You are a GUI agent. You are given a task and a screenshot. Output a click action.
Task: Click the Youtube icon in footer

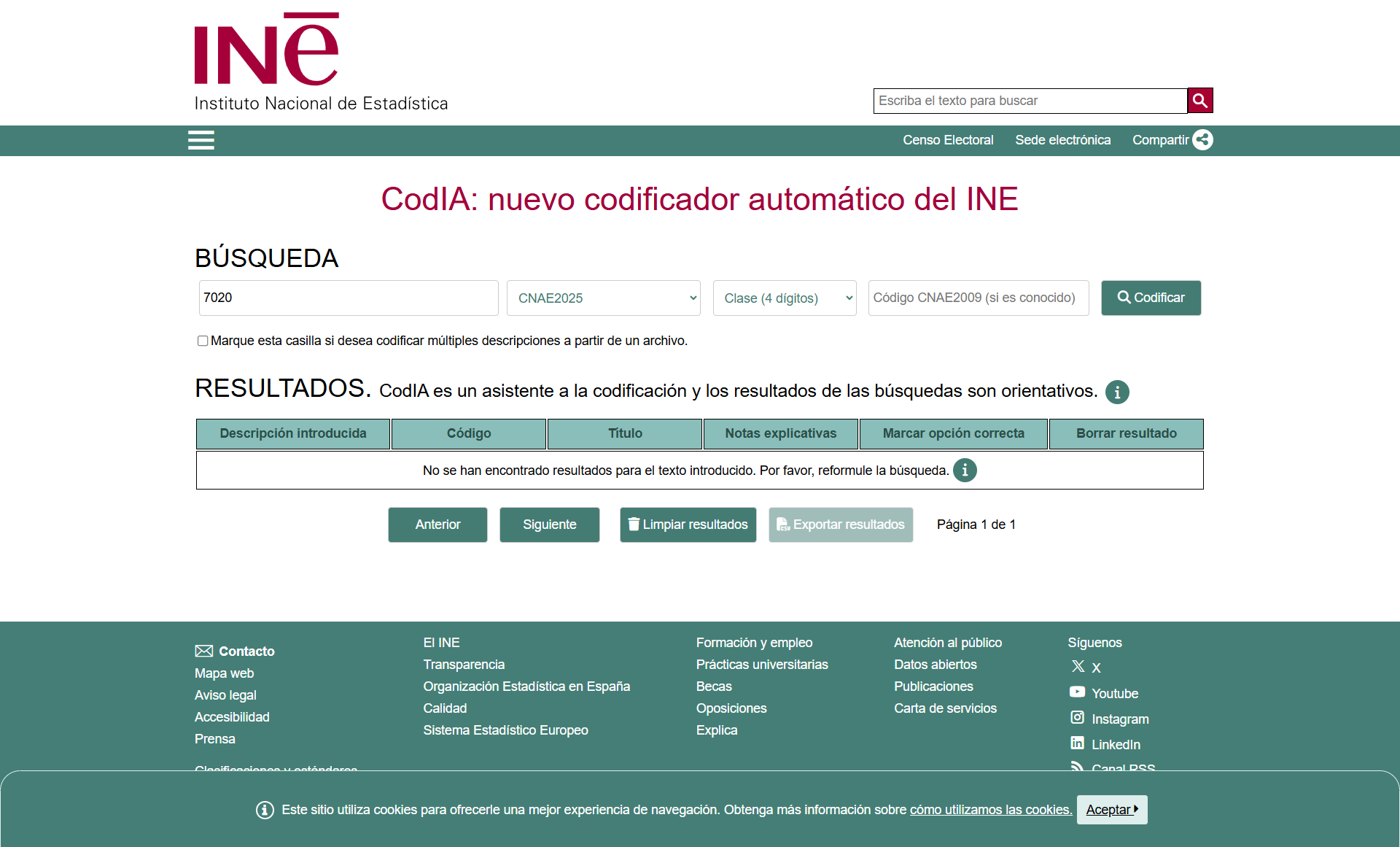[1077, 692]
